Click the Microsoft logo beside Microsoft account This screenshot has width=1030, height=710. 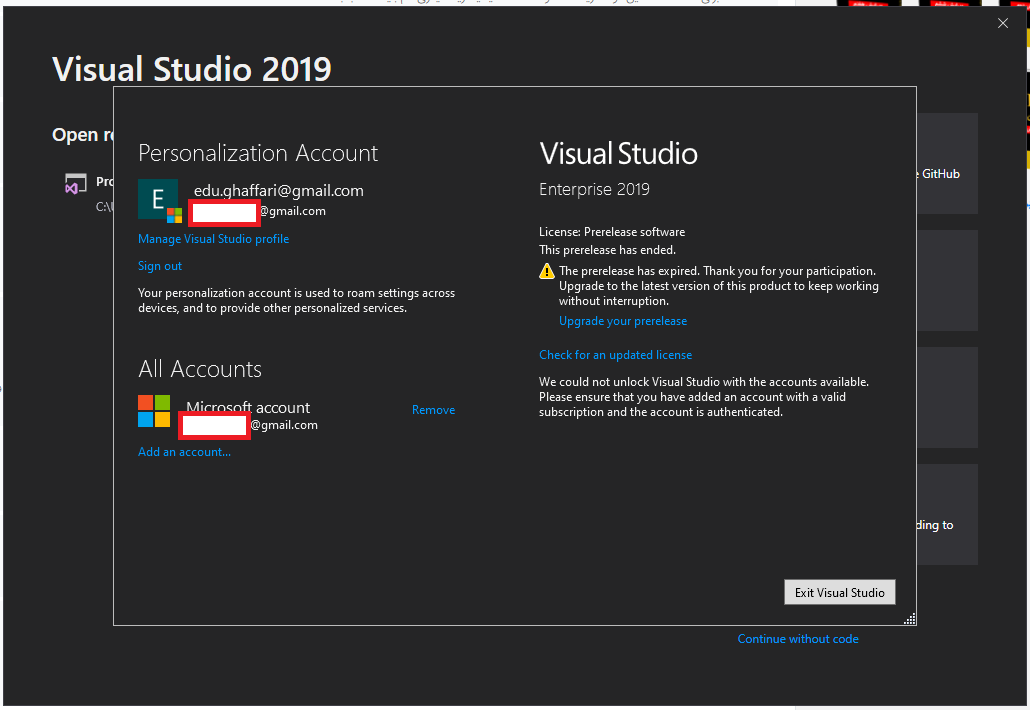[x=154, y=411]
